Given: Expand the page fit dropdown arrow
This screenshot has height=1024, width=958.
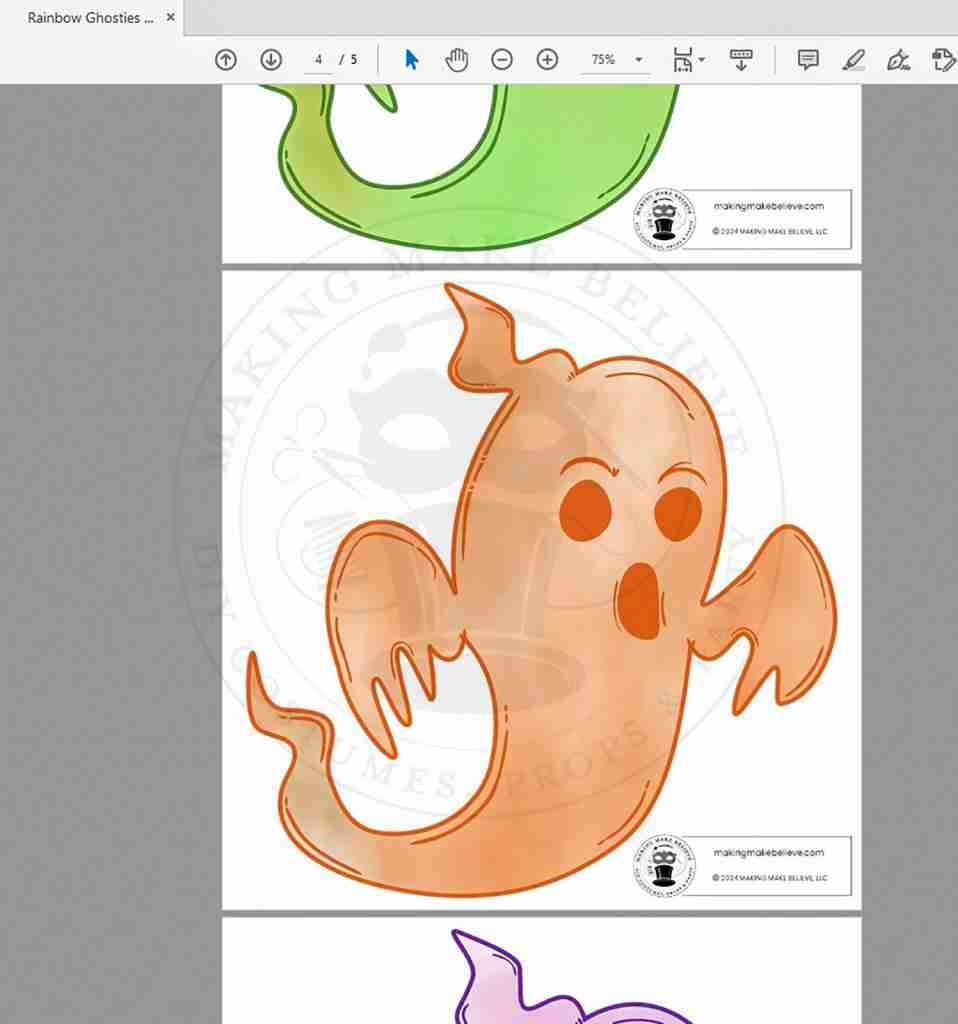Looking at the screenshot, I should (x=702, y=60).
